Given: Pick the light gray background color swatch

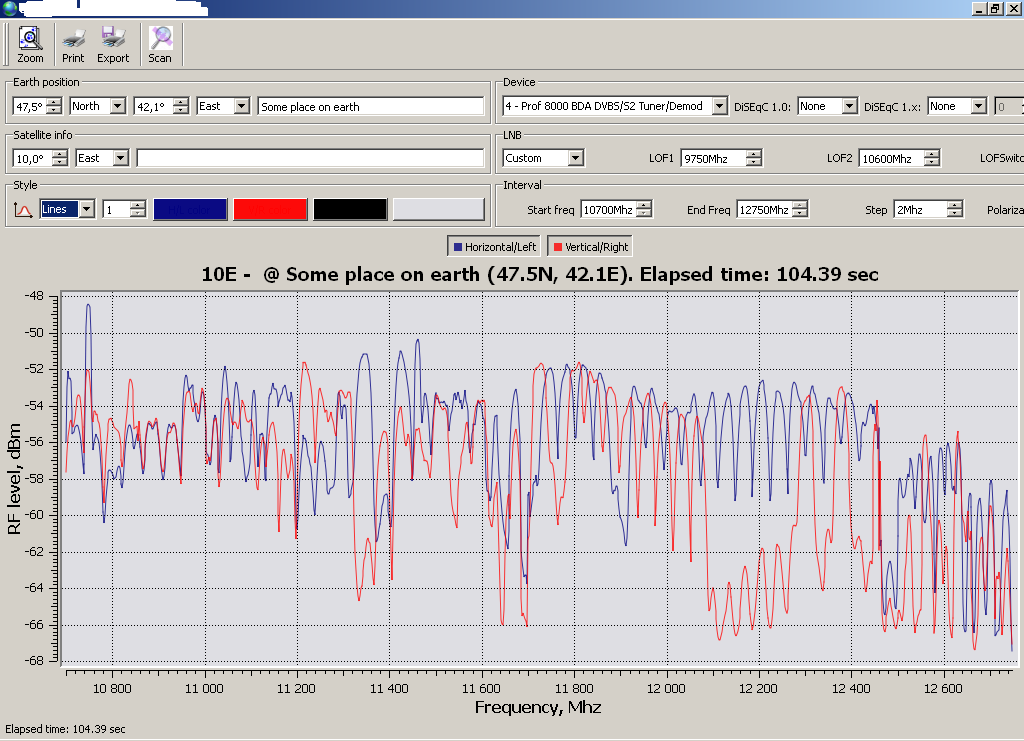Looking at the screenshot, I should [x=439, y=210].
